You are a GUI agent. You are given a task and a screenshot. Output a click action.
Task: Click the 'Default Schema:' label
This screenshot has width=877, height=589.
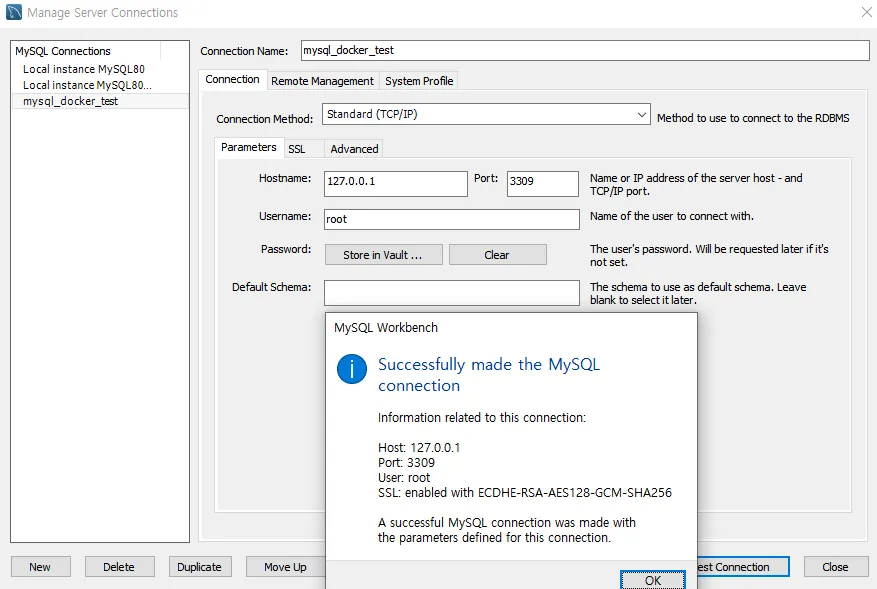click(x=271, y=287)
